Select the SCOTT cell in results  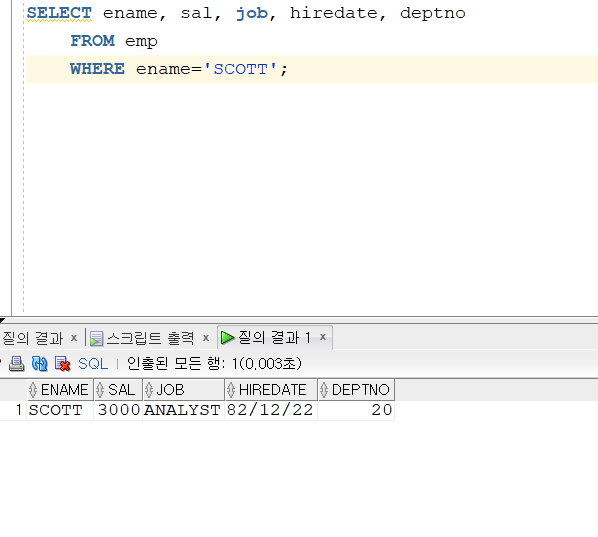coord(60,410)
